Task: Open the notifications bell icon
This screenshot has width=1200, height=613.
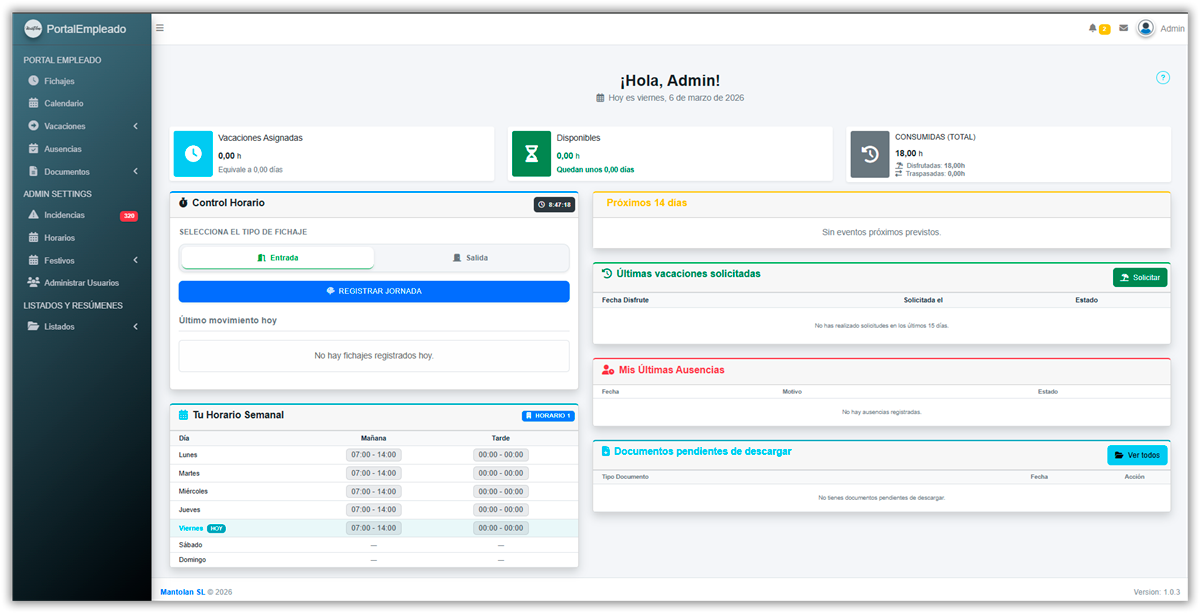Action: click(1093, 28)
